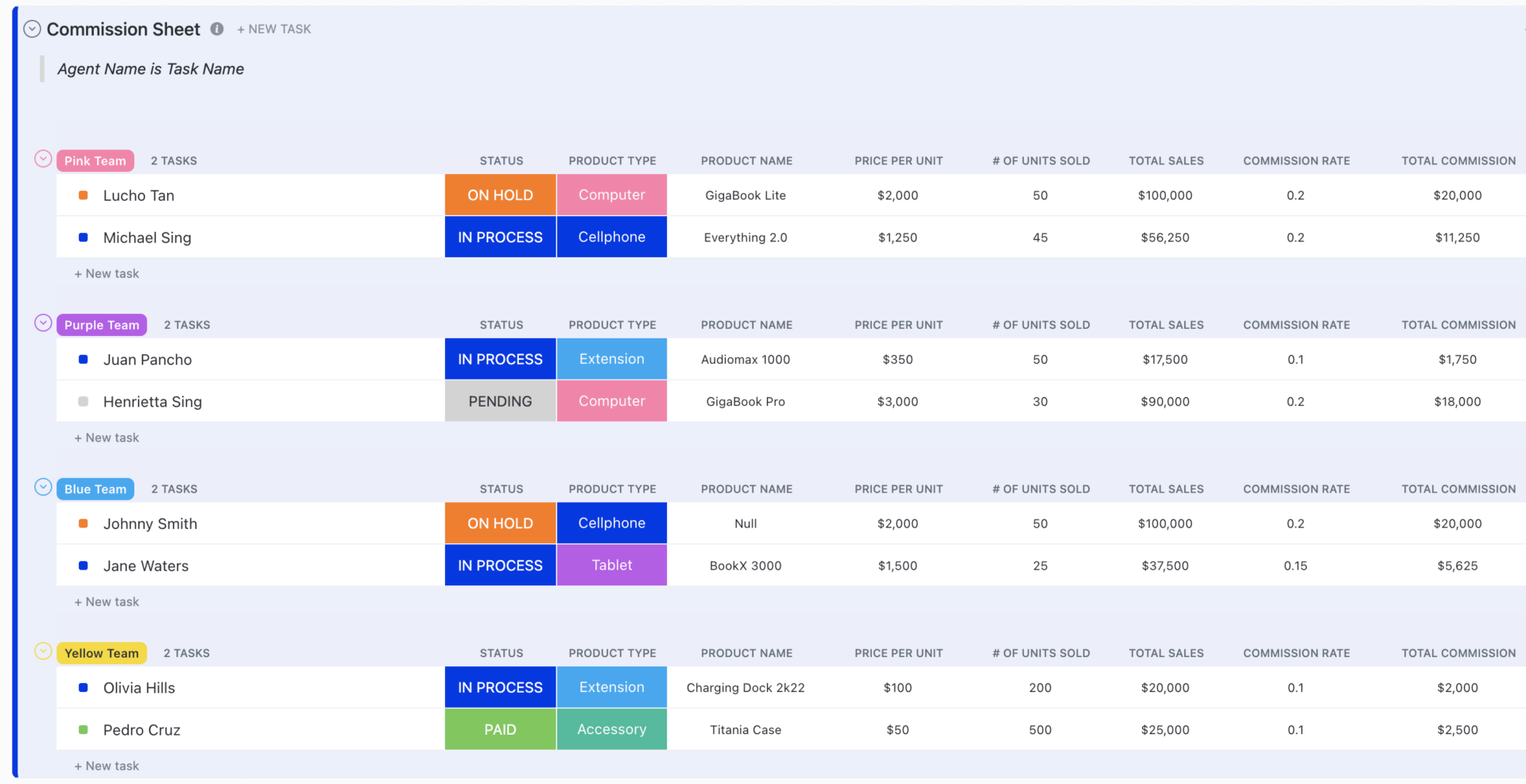Collapse the Blue Team group

(x=44, y=487)
